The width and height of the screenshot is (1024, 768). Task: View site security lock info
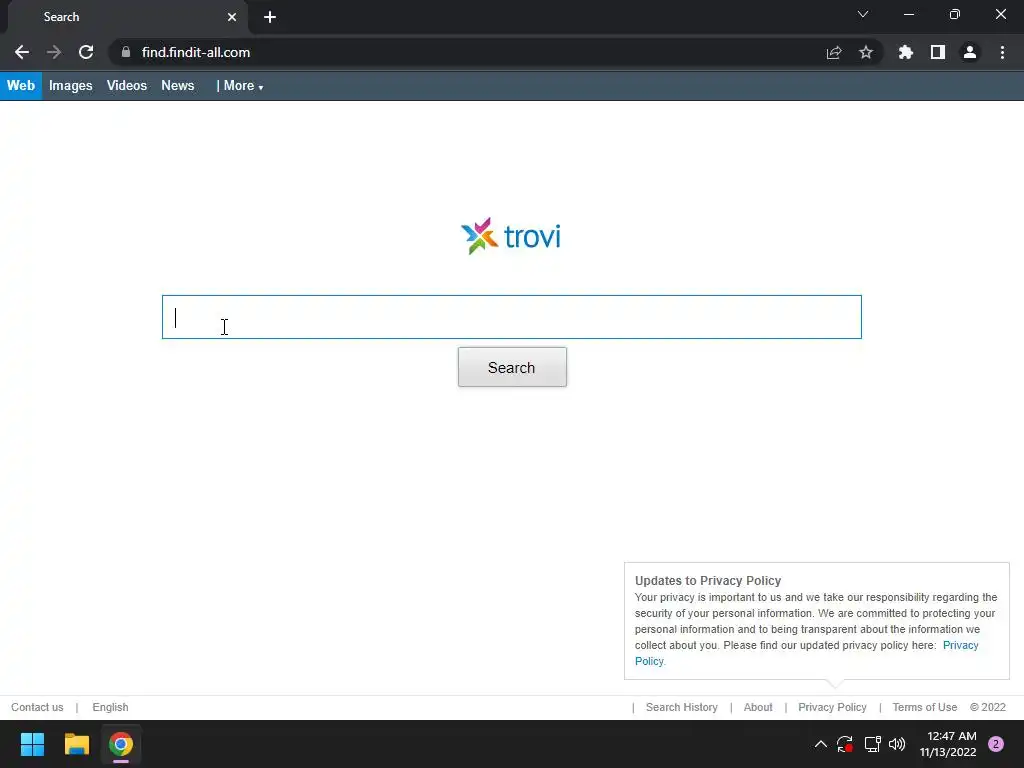pyautogui.click(x=126, y=52)
